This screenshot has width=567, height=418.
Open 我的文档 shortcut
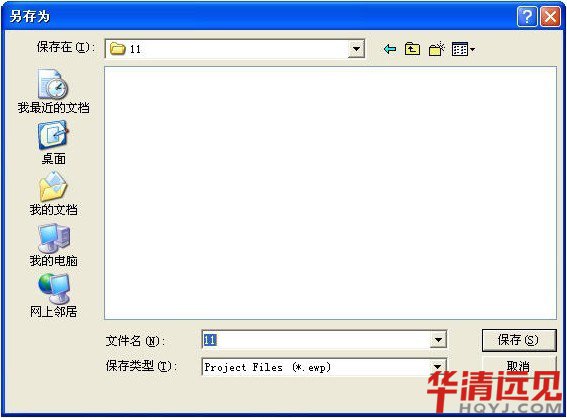click(53, 193)
